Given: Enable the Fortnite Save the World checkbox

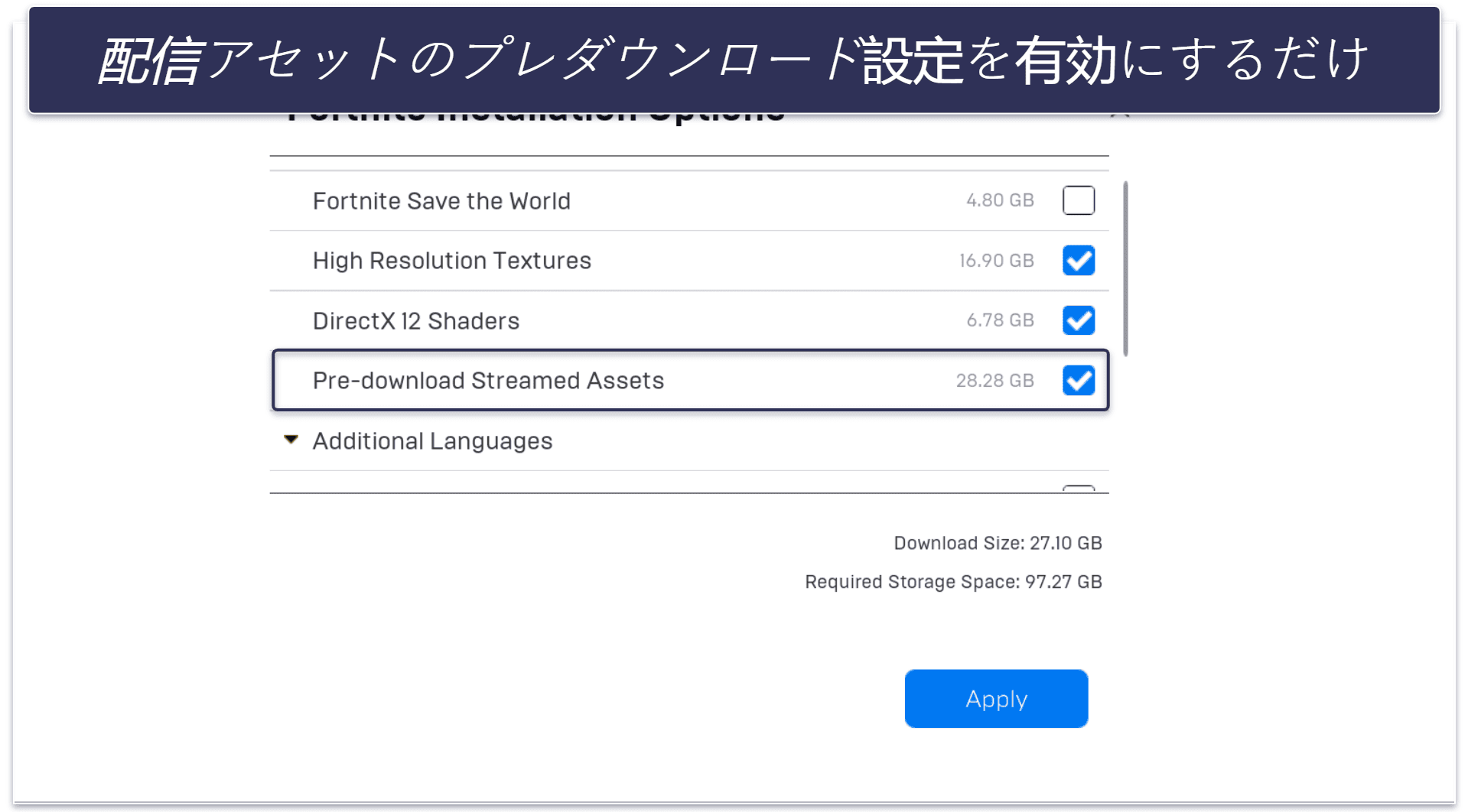Looking at the screenshot, I should click(x=1078, y=200).
